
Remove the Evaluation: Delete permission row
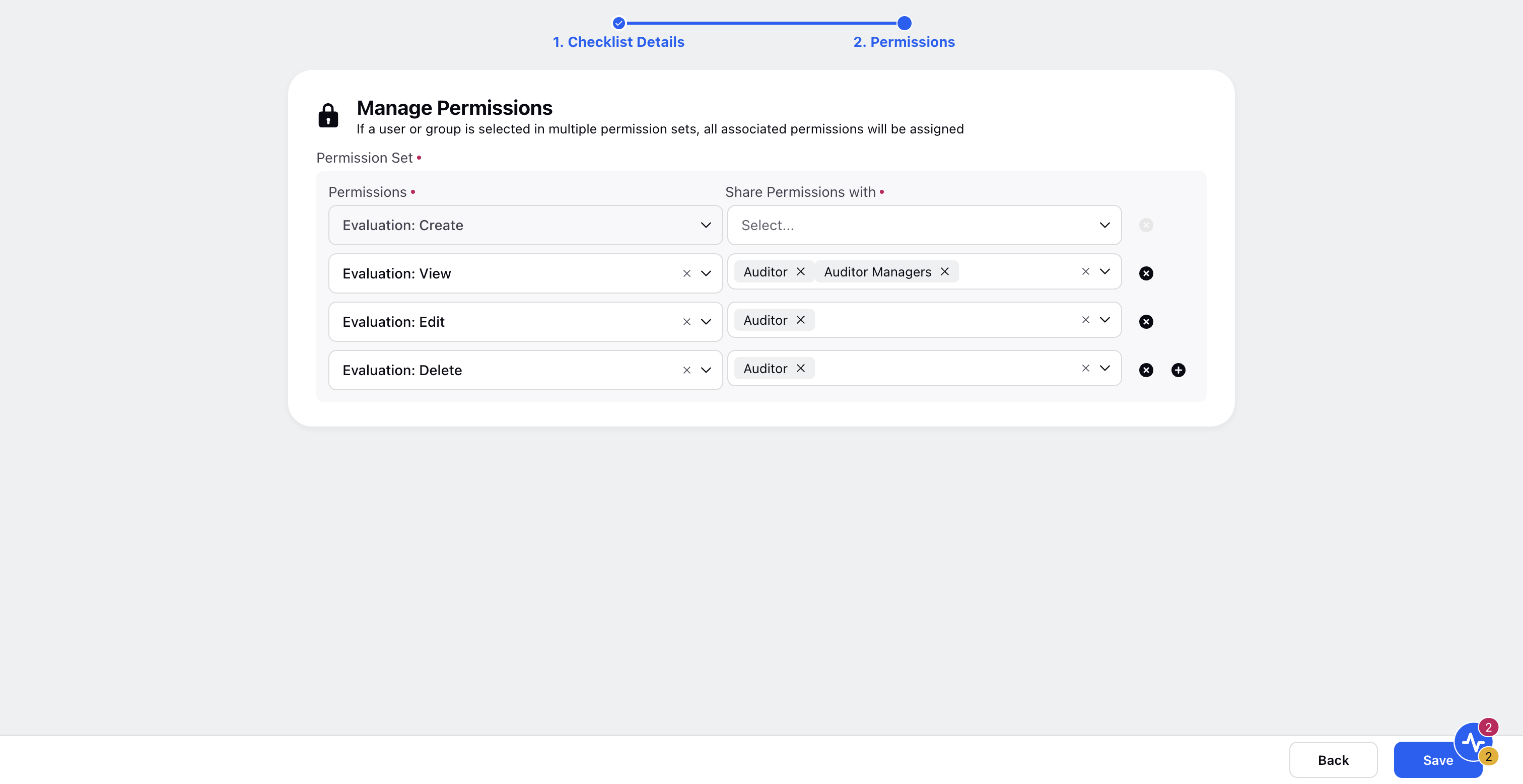tap(1146, 370)
